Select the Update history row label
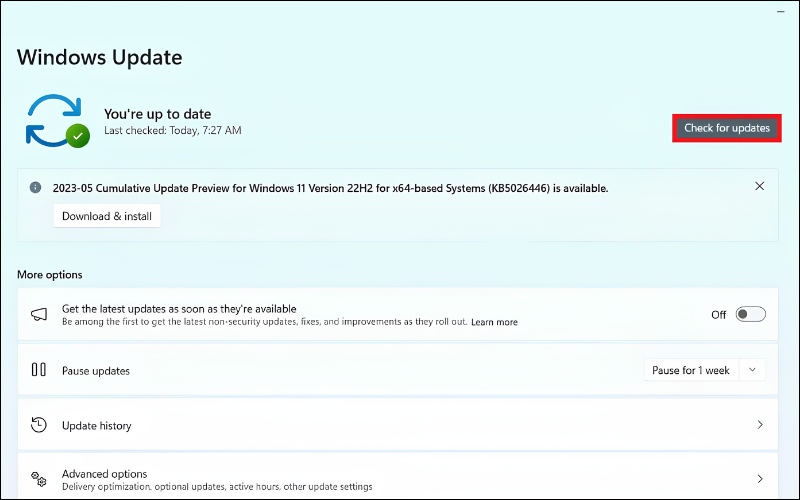 (x=96, y=426)
